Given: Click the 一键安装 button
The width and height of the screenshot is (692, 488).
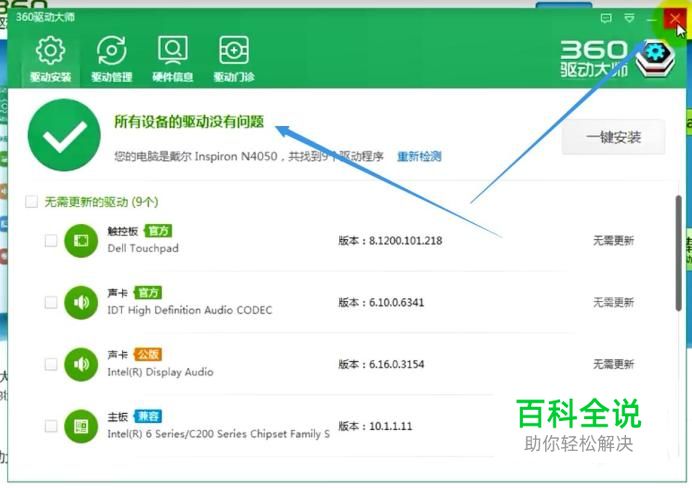Looking at the screenshot, I should (x=613, y=137).
